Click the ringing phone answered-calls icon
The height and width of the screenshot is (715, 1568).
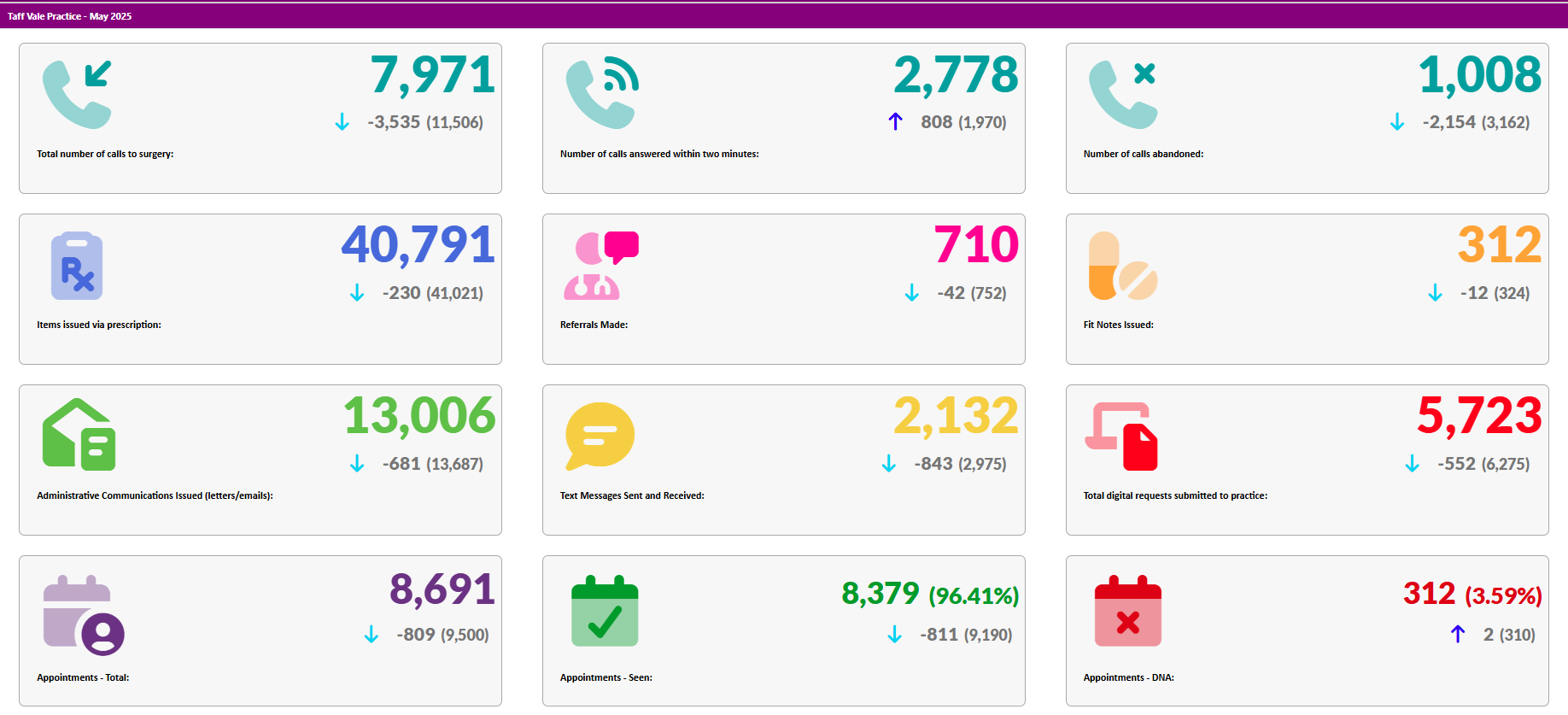[x=601, y=94]
